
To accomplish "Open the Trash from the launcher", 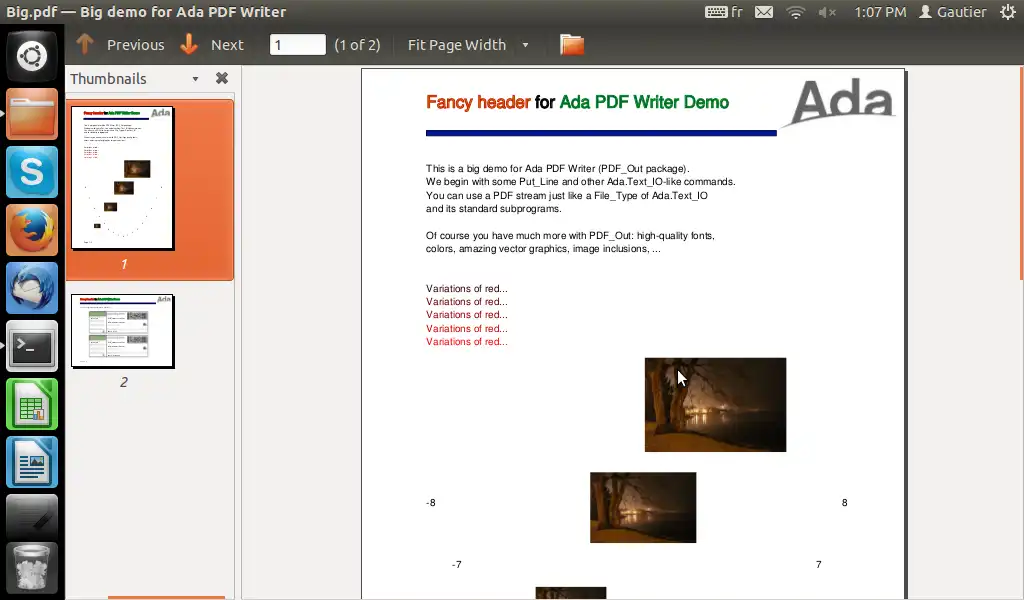I will (x=32, y=568).
